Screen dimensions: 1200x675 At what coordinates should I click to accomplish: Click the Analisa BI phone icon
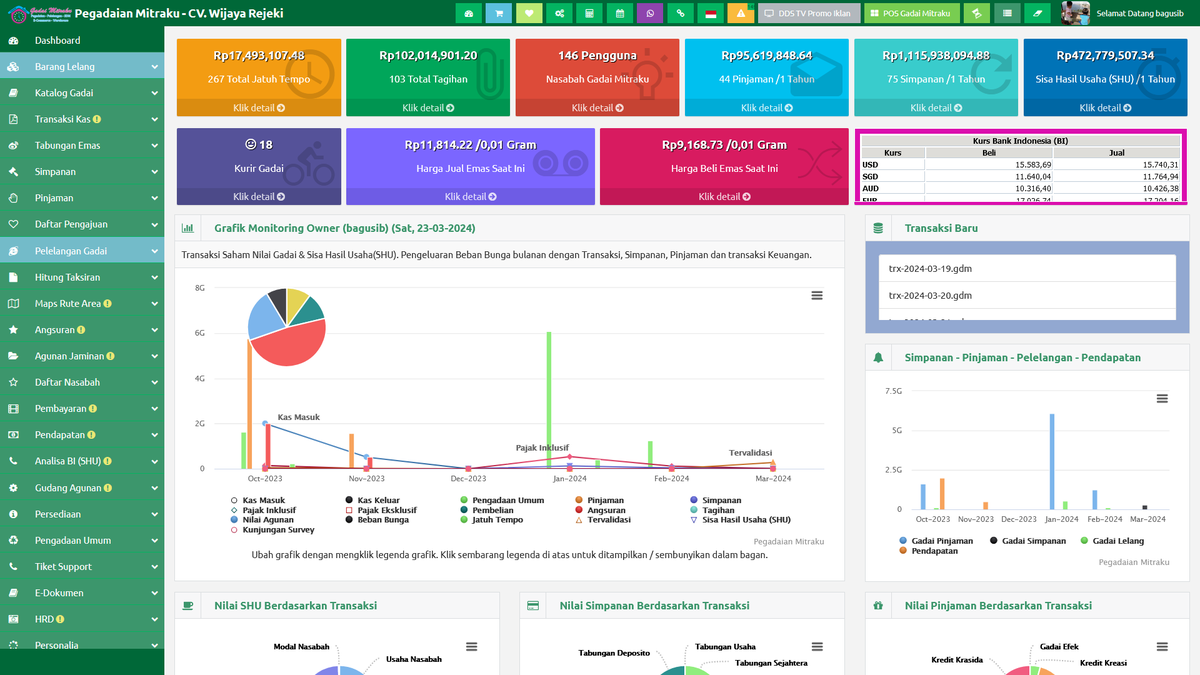pos(13,461)
